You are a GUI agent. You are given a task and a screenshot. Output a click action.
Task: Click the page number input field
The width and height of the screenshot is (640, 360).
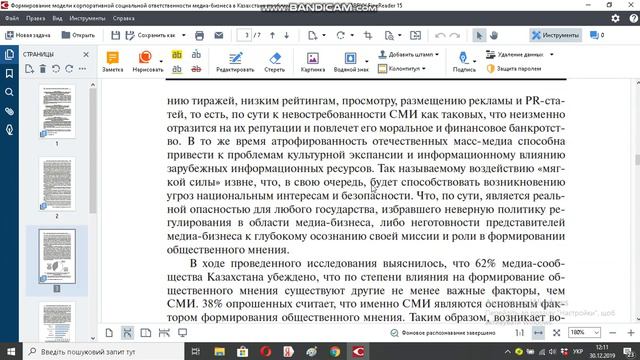[244, 36]
